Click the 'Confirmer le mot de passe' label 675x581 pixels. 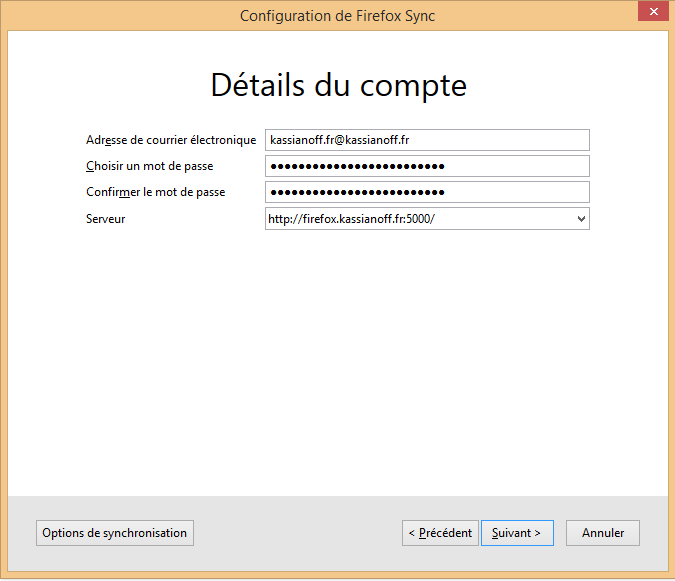(x=155, y=192)
